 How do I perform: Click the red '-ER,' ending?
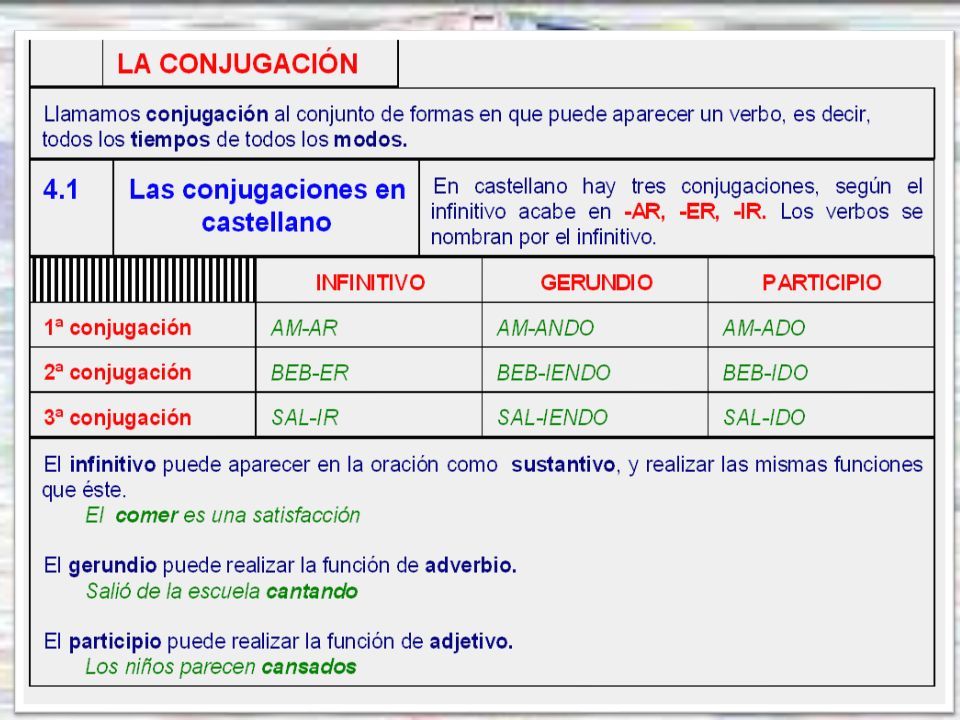699,212
